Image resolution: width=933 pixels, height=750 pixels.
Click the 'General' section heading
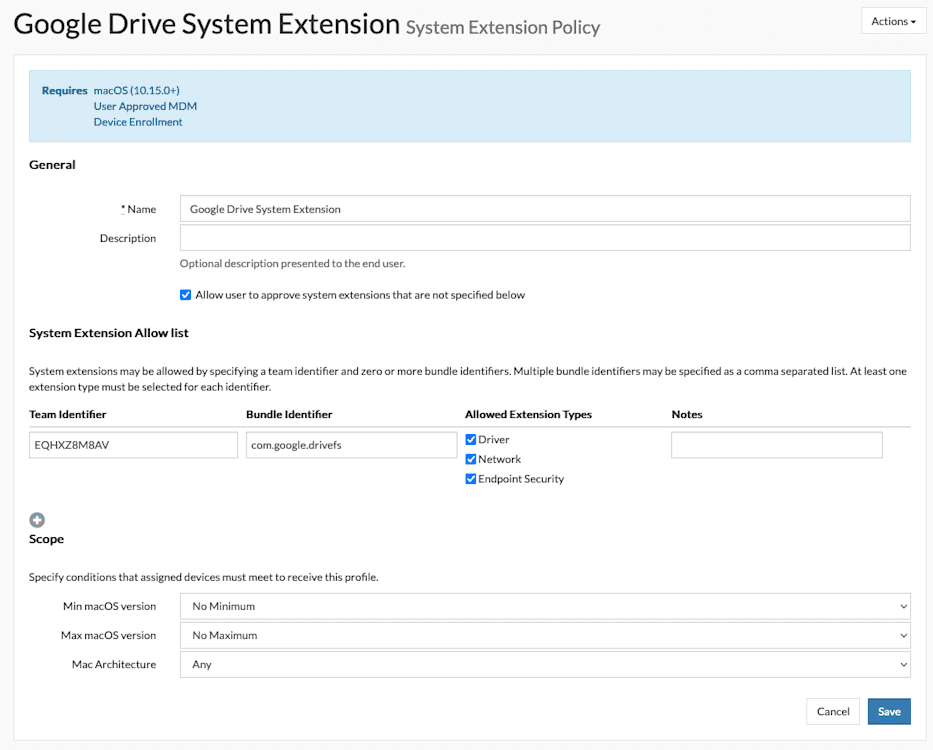click(x=52, y=165)
